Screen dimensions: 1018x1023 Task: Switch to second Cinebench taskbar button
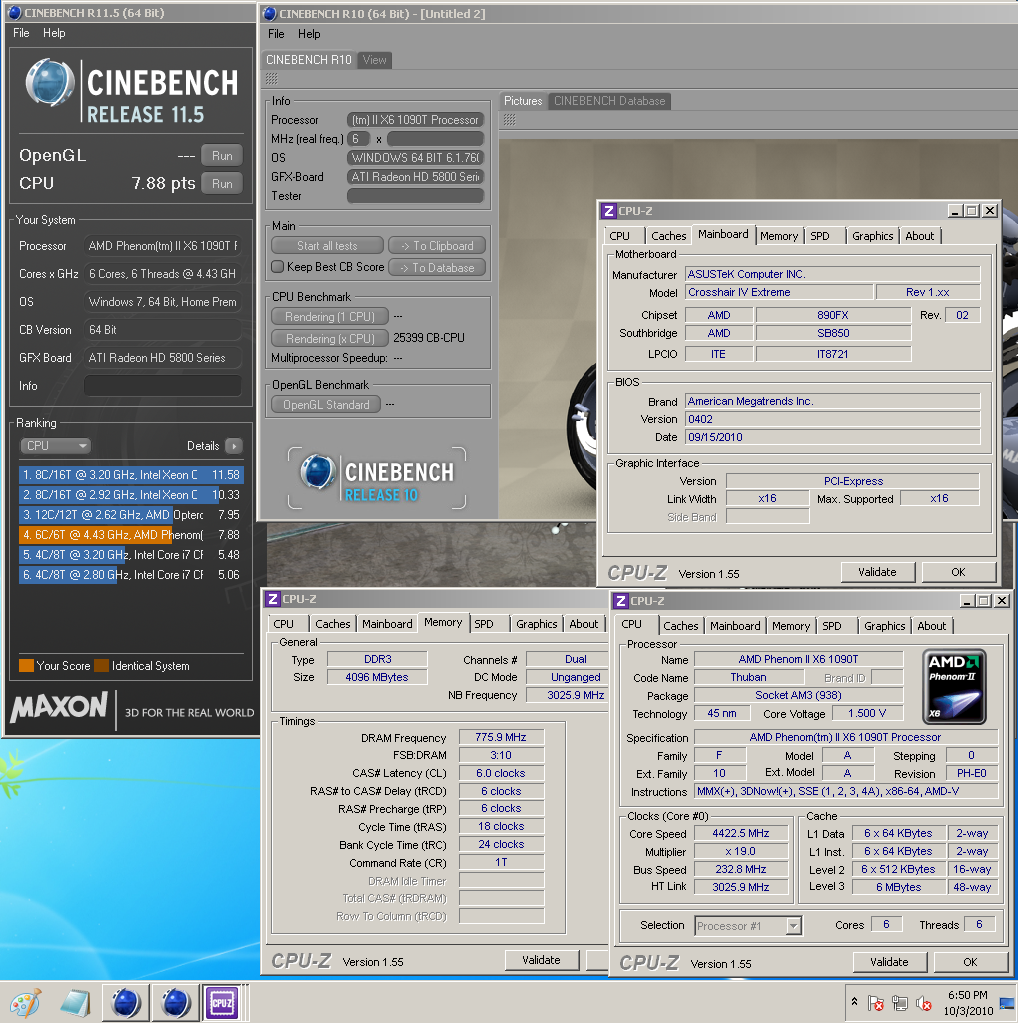[x=176, y=1003]
